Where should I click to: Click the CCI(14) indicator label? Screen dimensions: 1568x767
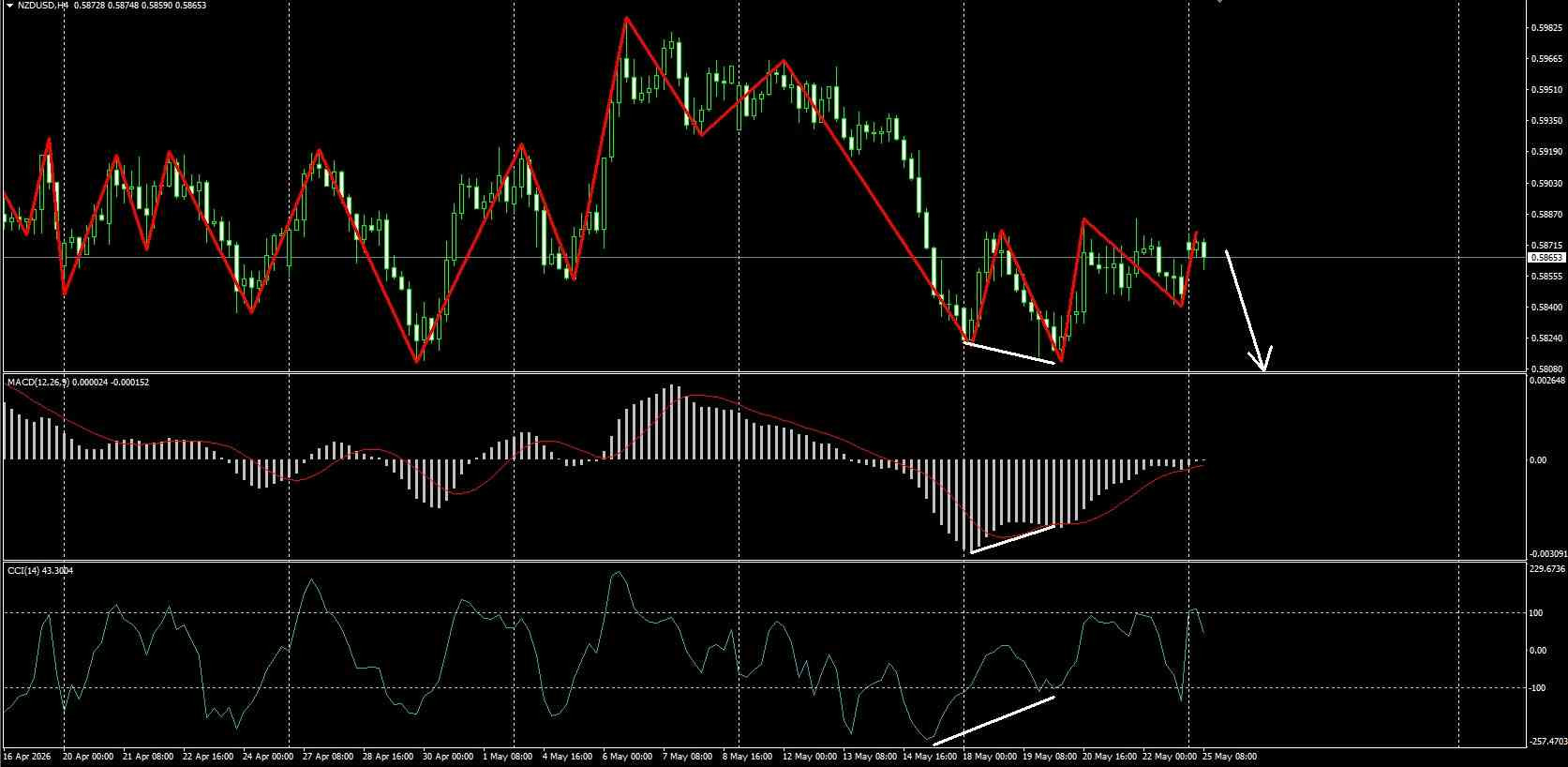click(x=22, y=570)
